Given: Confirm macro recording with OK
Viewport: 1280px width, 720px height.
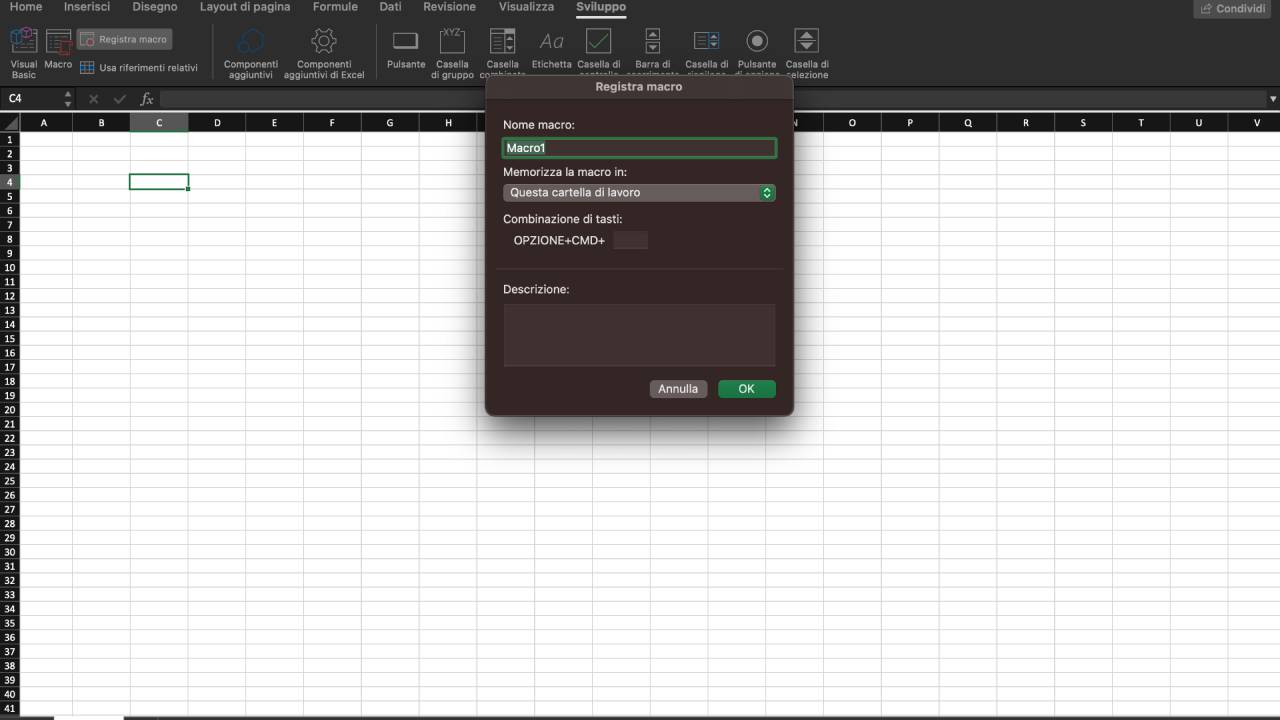Looking at the screenshot, I should click(x=746, y=388).
